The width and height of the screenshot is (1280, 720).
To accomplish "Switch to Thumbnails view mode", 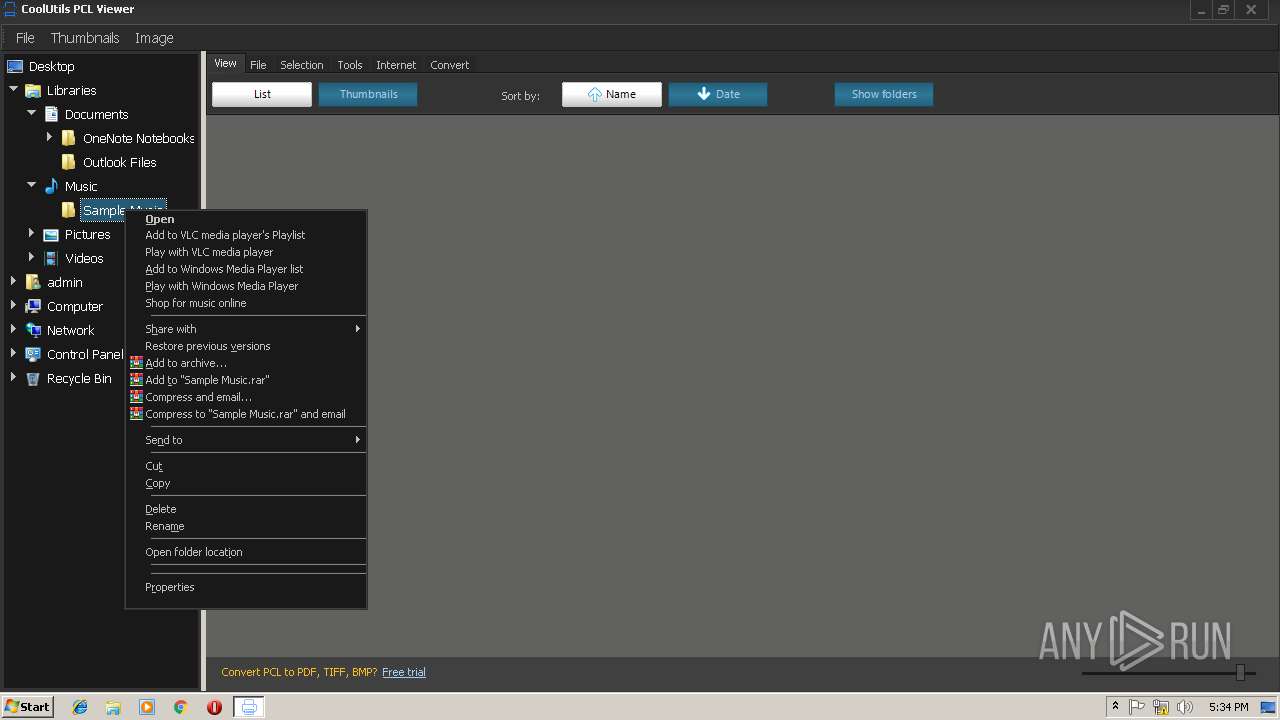I will 368,94.
